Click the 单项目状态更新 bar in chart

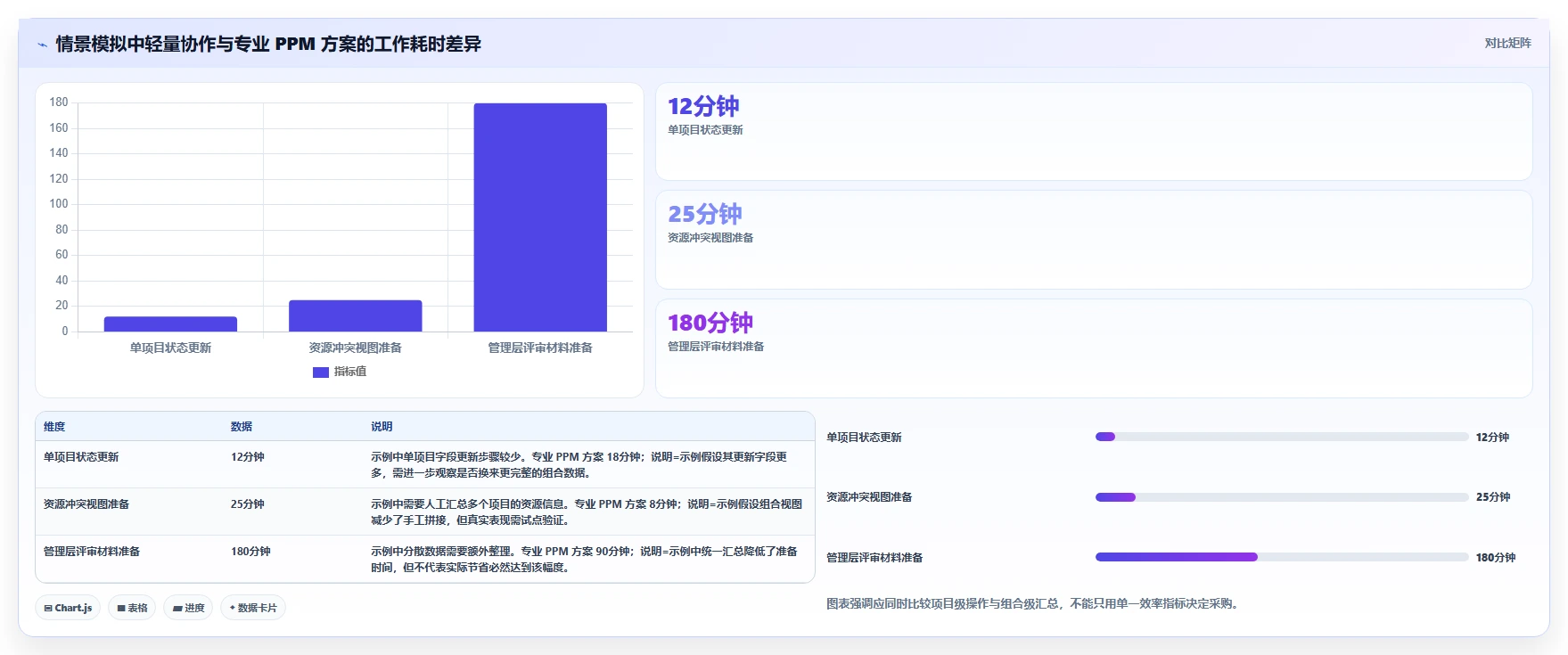[170, 324]
